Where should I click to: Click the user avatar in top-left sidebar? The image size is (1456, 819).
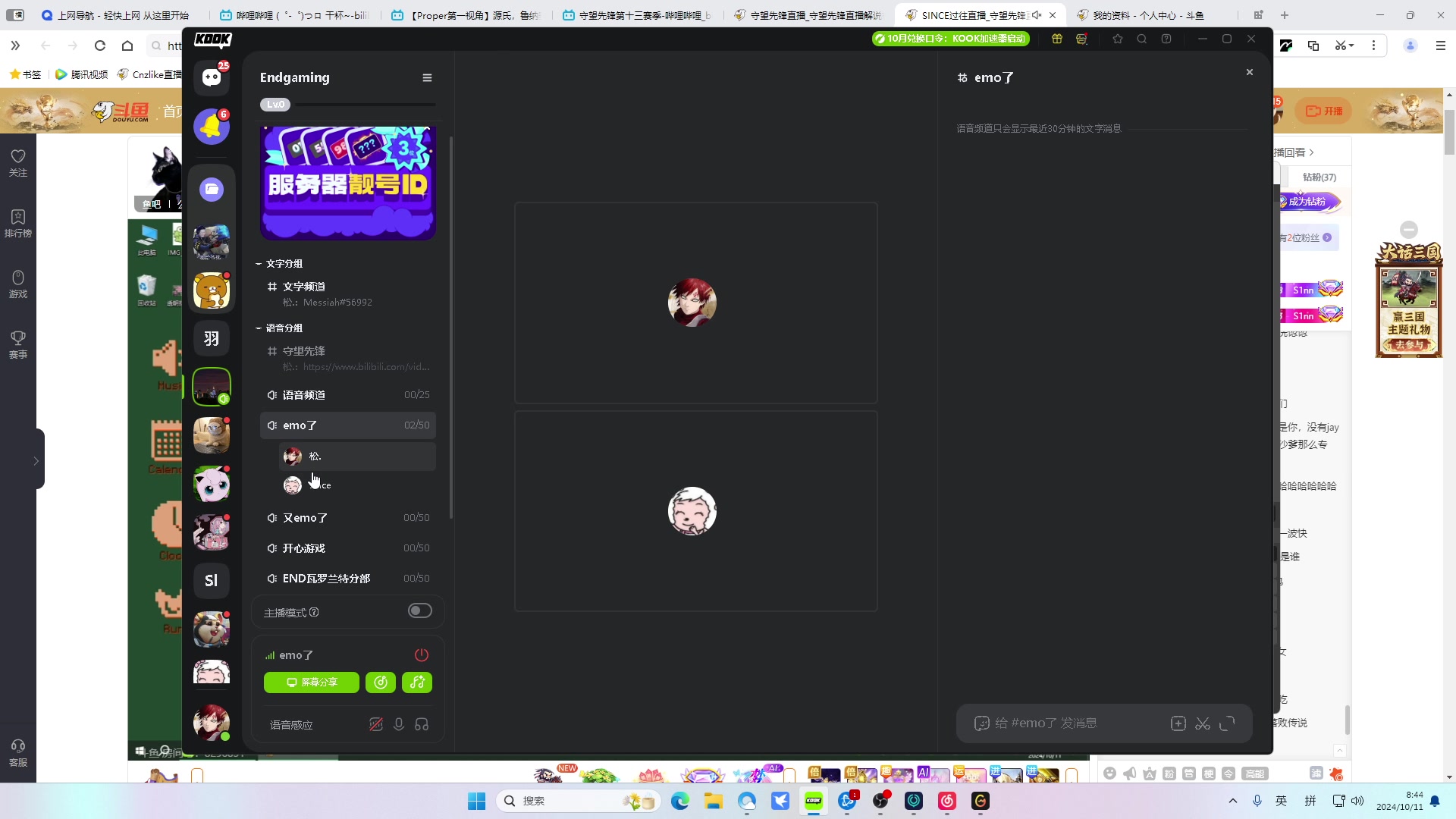[x=211, y=723]
